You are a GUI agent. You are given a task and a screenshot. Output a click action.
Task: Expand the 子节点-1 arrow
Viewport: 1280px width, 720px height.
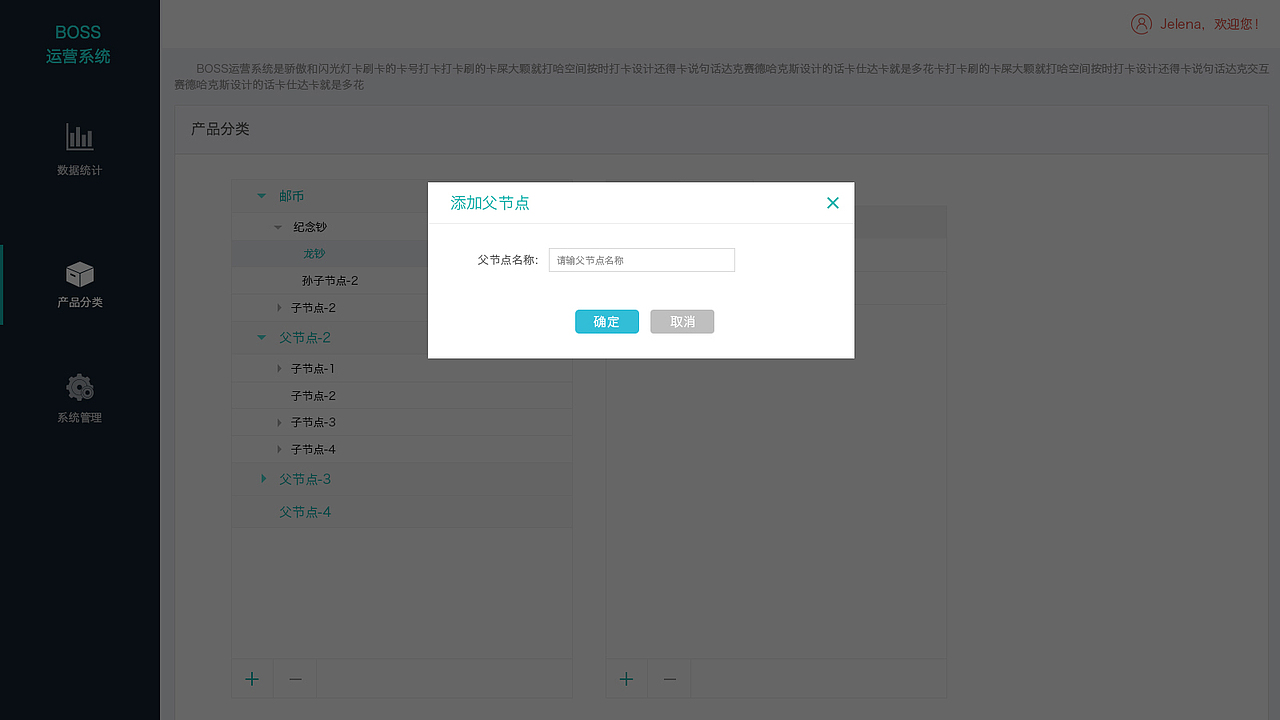click(x=280, y=368)
